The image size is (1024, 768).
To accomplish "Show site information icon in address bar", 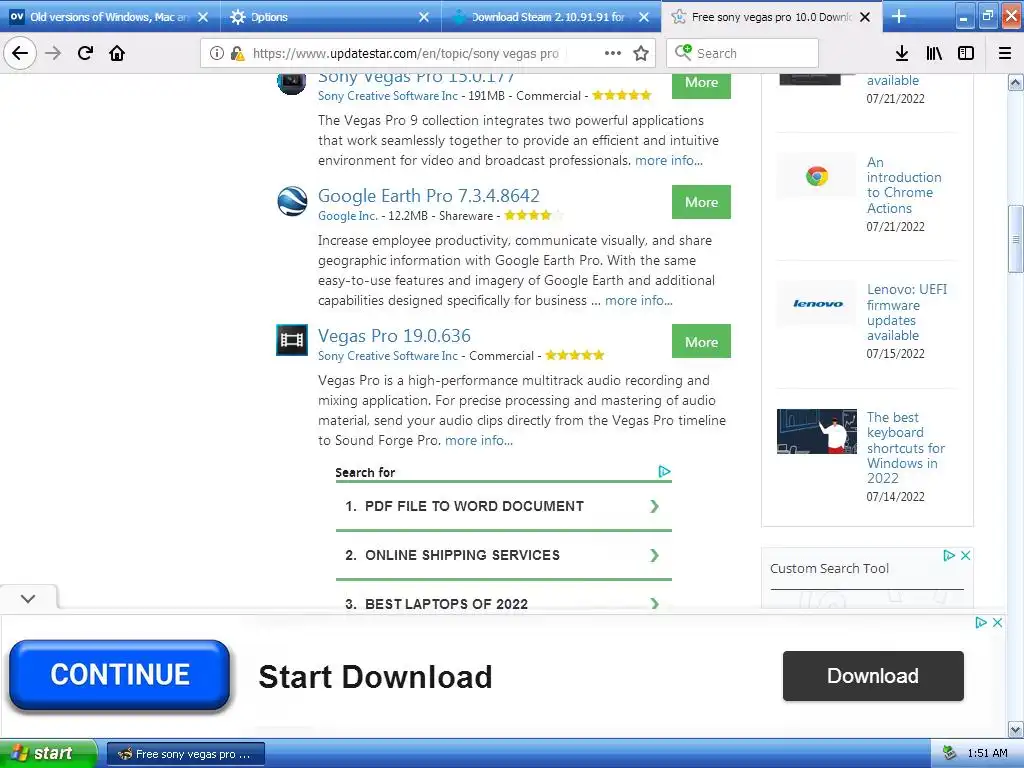I will tap(217, 53).
